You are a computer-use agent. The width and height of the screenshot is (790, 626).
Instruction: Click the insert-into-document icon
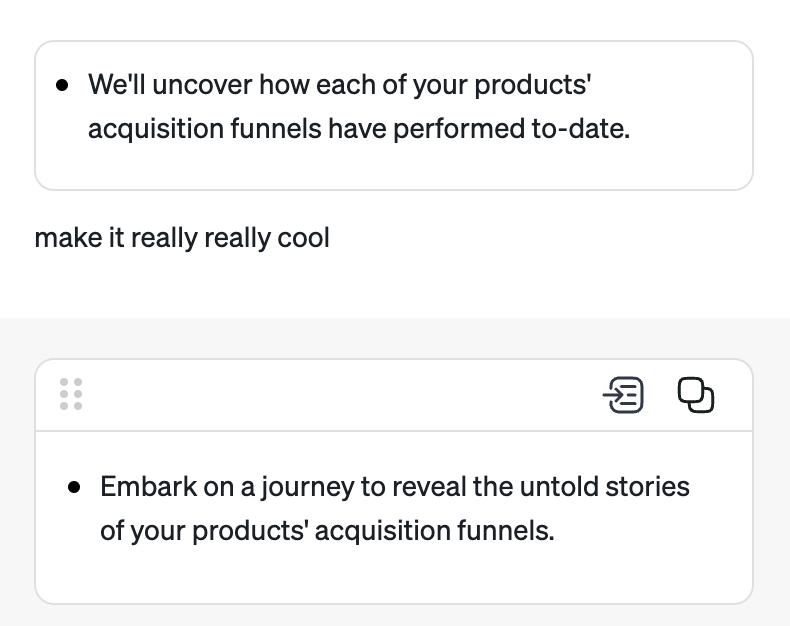[x=624, y=395]
